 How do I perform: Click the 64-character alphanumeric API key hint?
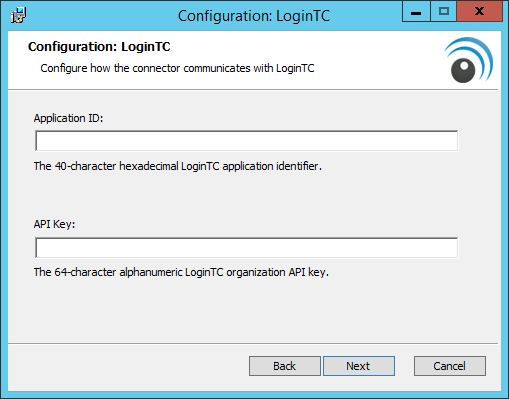181,272
